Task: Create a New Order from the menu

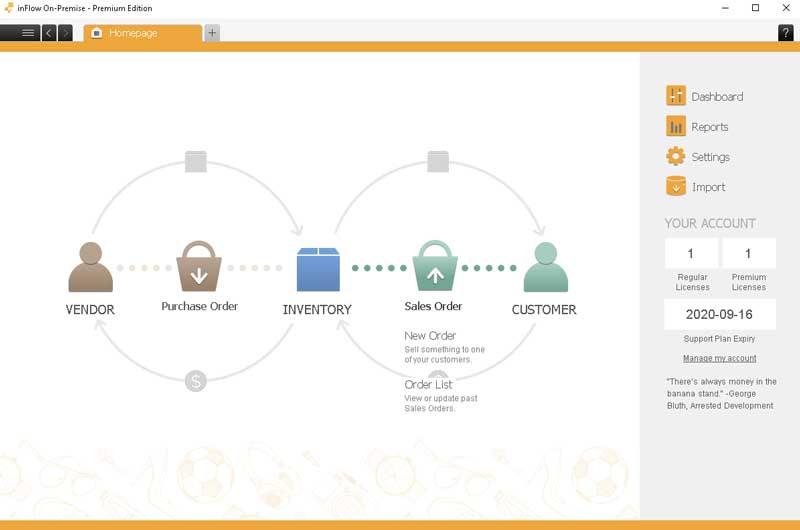Action: click(430, 336)
